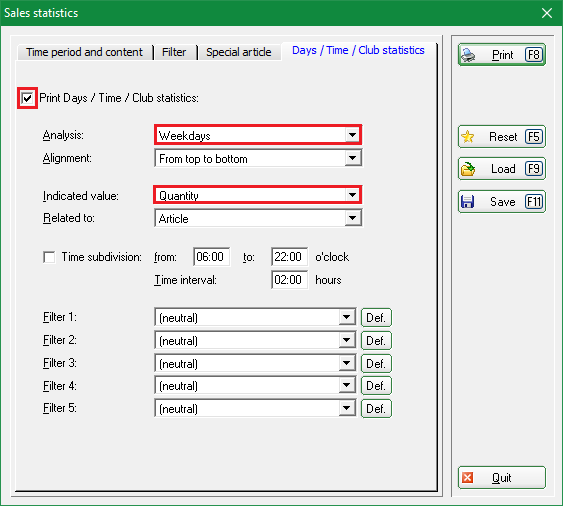Viewport: 563px width, 506px height.
Task: Enable the Time subdivision checkbox
Action: 49,257
